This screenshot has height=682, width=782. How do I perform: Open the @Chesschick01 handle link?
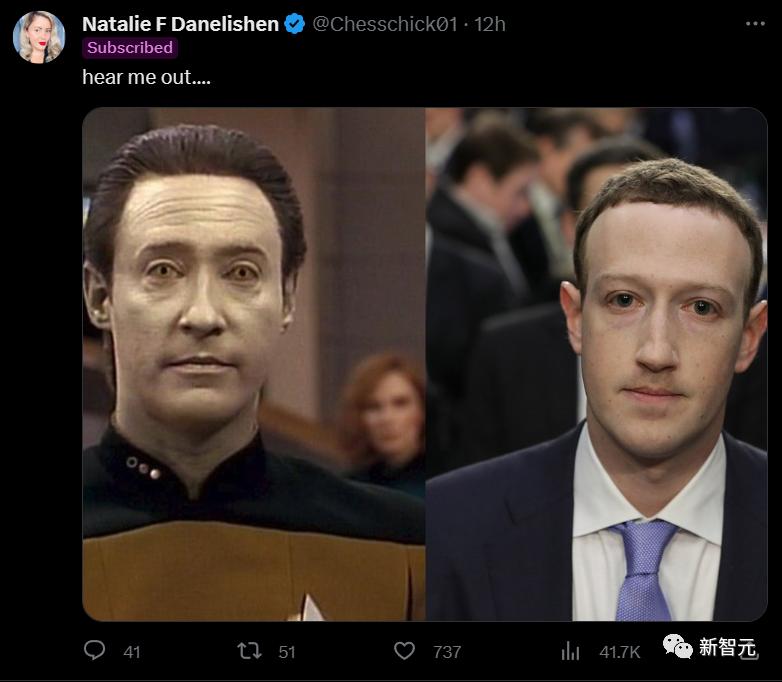[x=385, y=24]
